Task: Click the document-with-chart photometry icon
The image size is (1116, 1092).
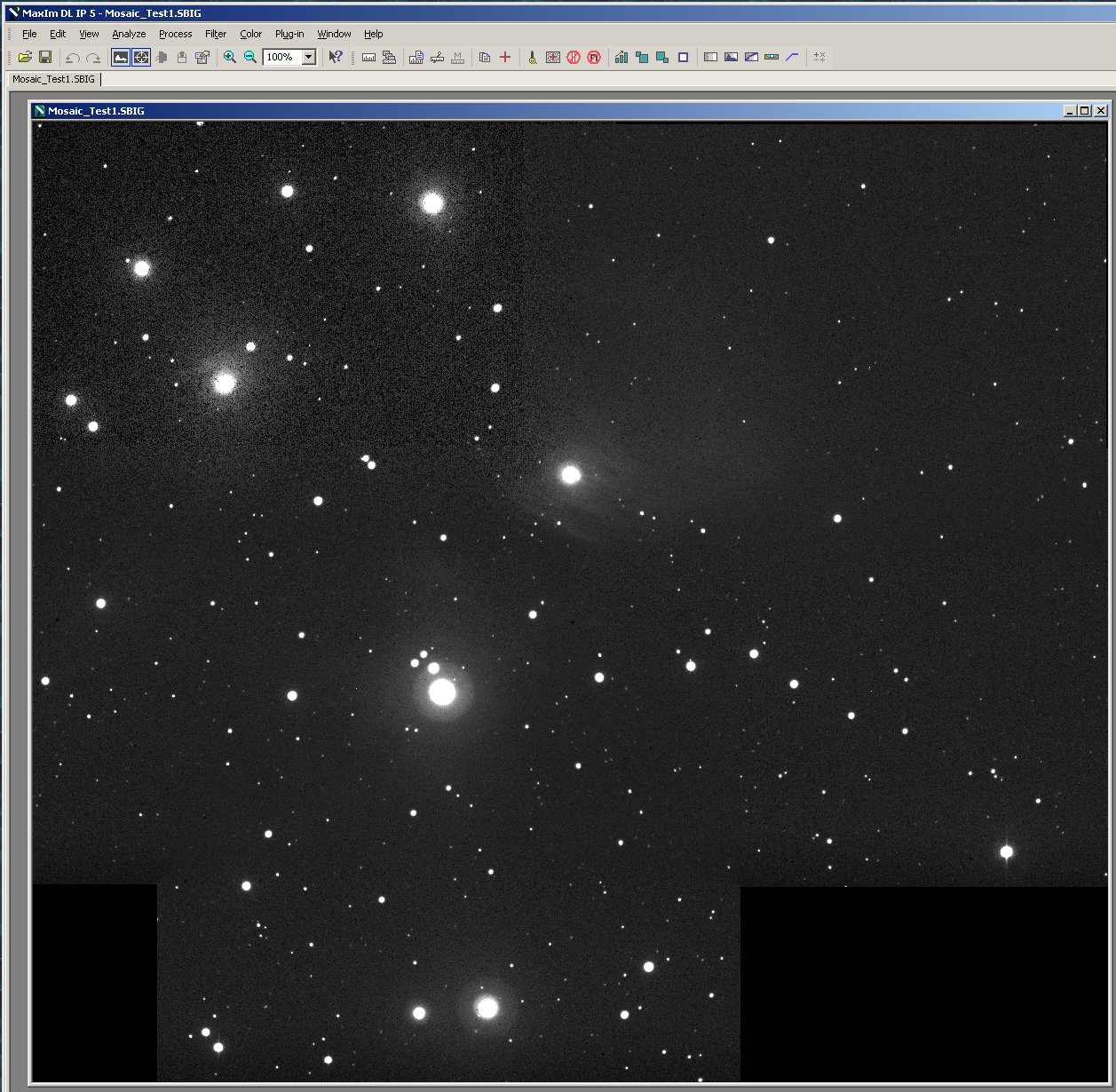Action: pos(416,57)
